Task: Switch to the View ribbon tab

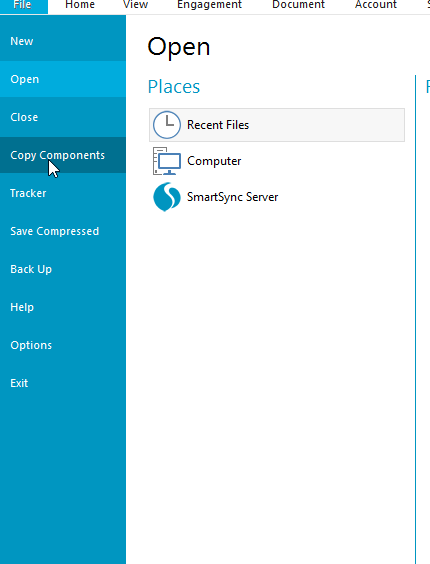Action: [135, 5]
